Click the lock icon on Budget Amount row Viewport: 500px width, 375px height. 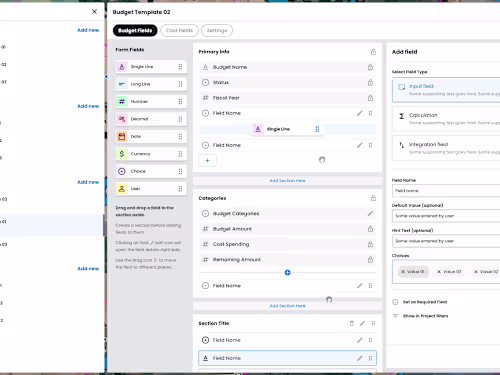click(x=370, y=229)
